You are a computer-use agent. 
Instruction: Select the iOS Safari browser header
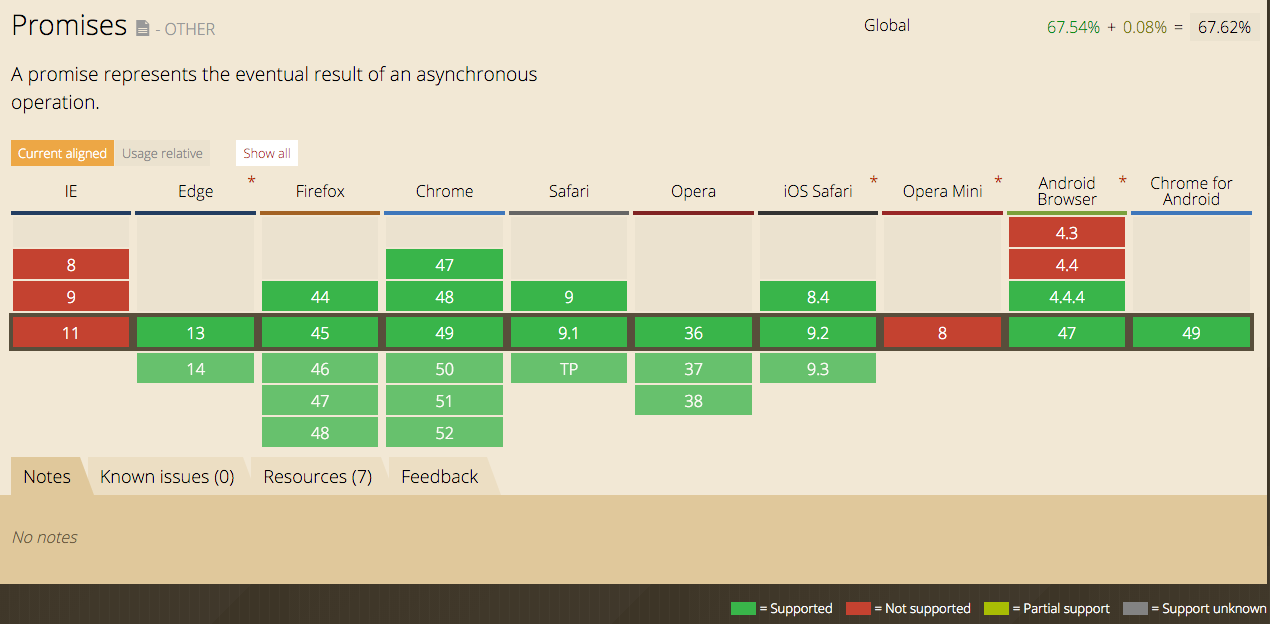pos(818,191)
